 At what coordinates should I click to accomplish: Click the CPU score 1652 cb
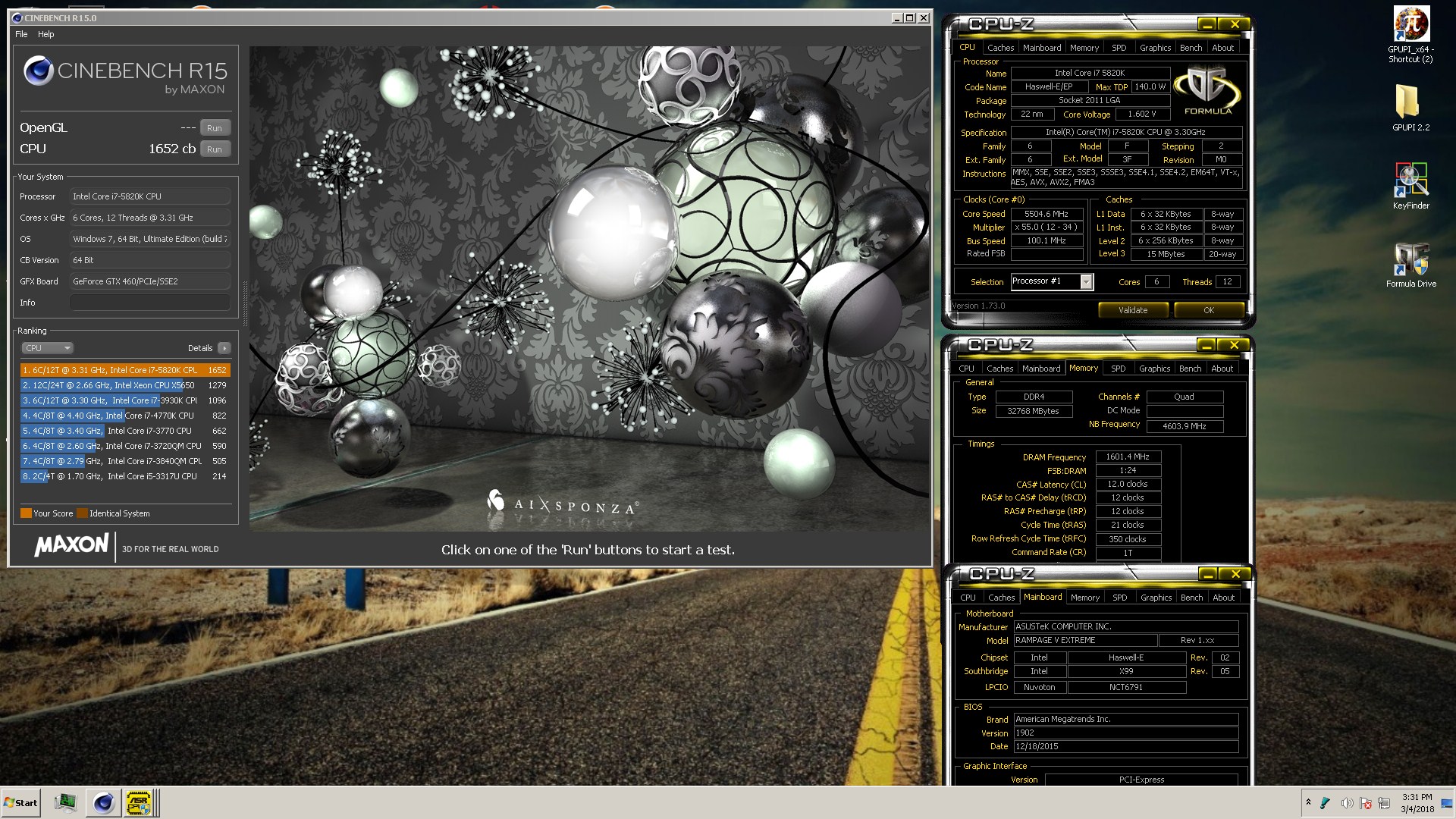point(172,149)
